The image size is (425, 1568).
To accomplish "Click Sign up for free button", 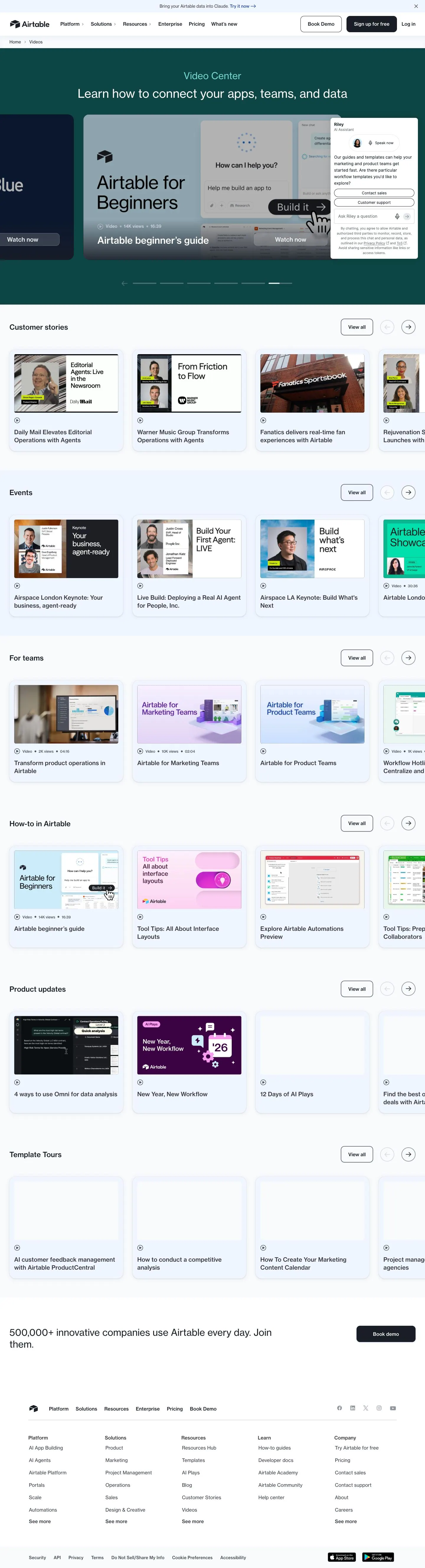I will tap(372, 24).
